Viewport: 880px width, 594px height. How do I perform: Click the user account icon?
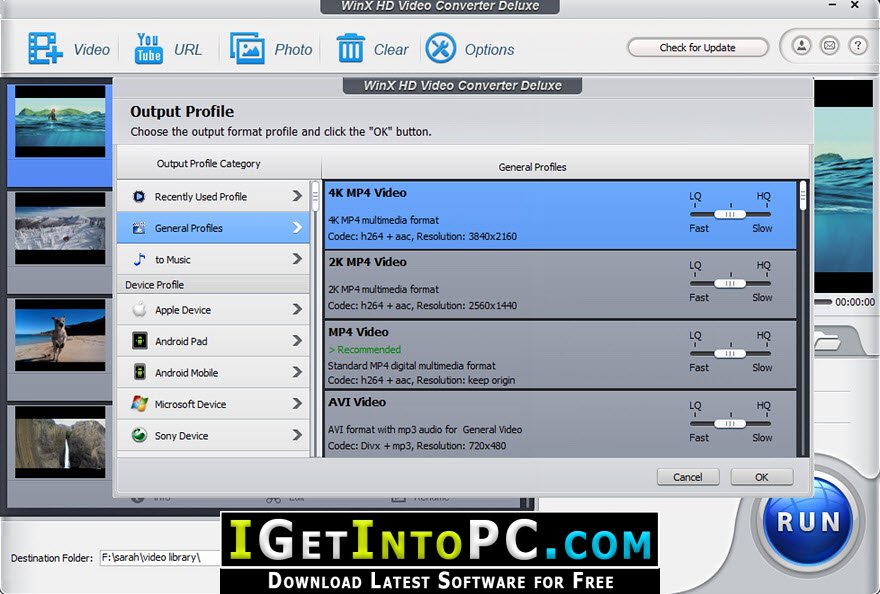tap(801, 45)
